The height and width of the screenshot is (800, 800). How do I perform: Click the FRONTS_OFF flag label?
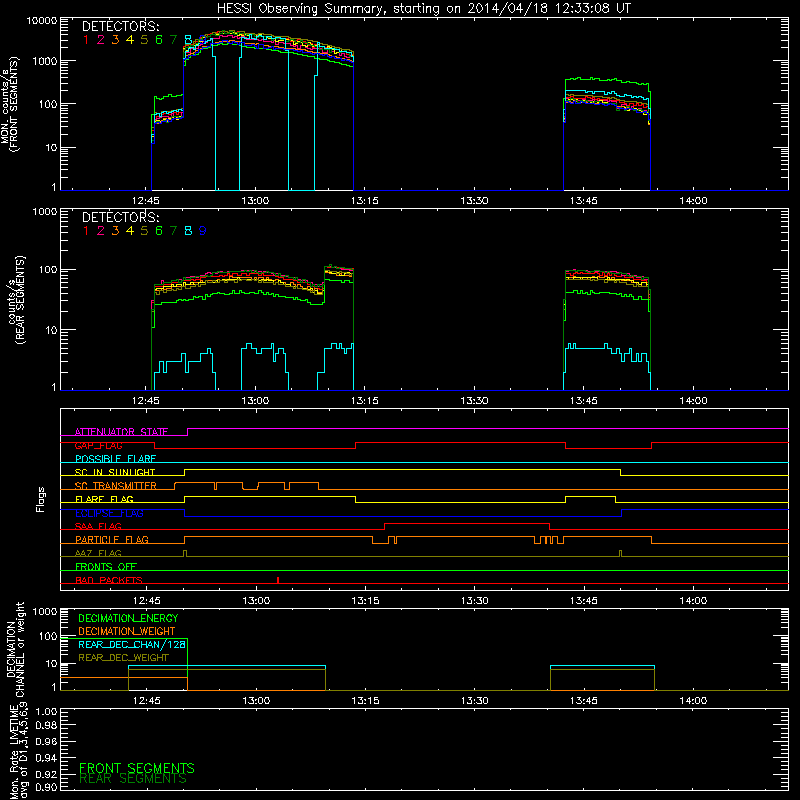[x=106, y=566]
